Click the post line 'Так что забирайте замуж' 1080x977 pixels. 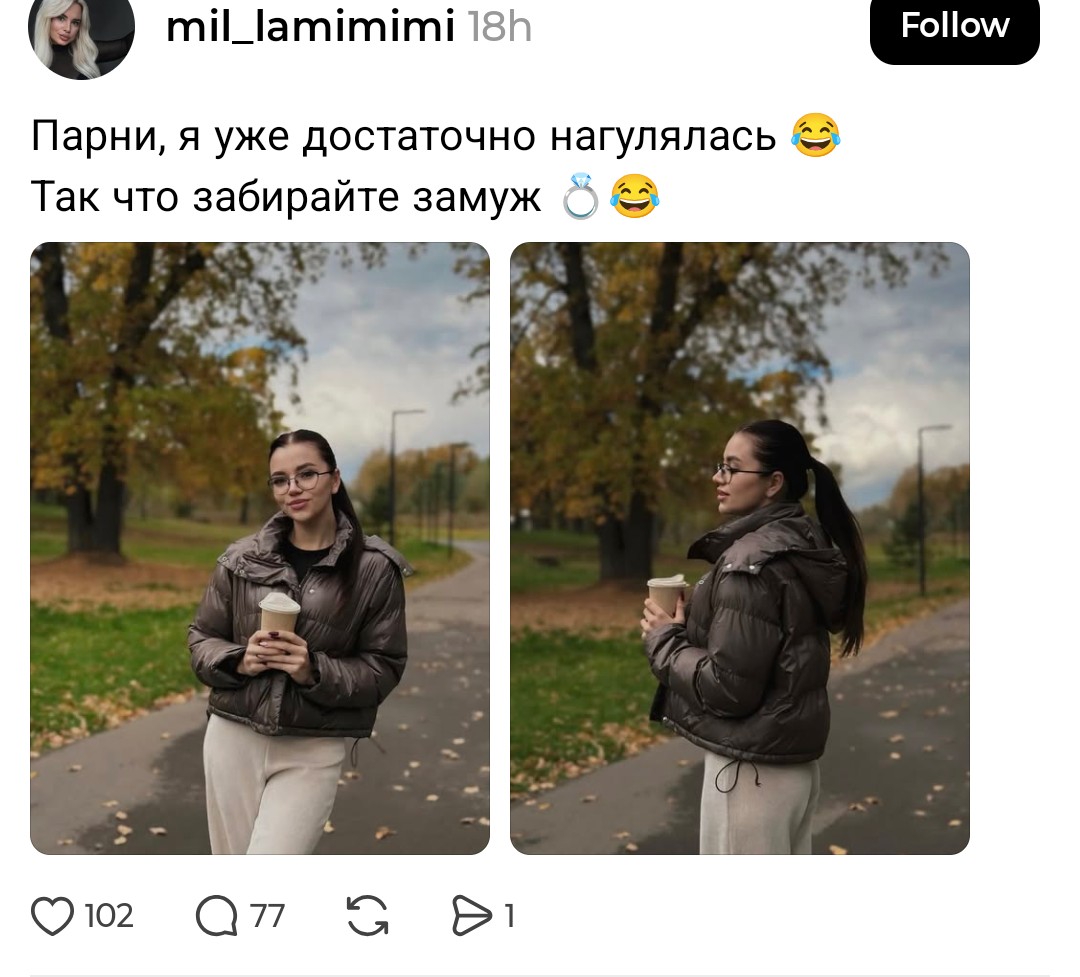286,197
